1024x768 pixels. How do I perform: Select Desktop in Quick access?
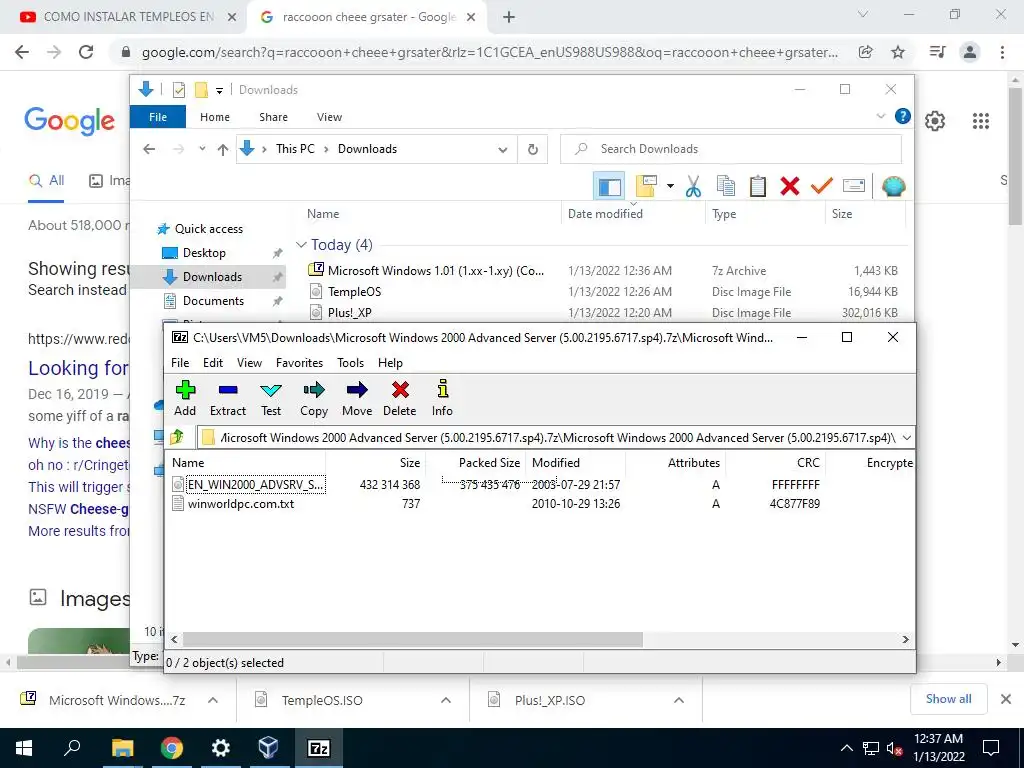pyautogui.click(x=204, y=253)
